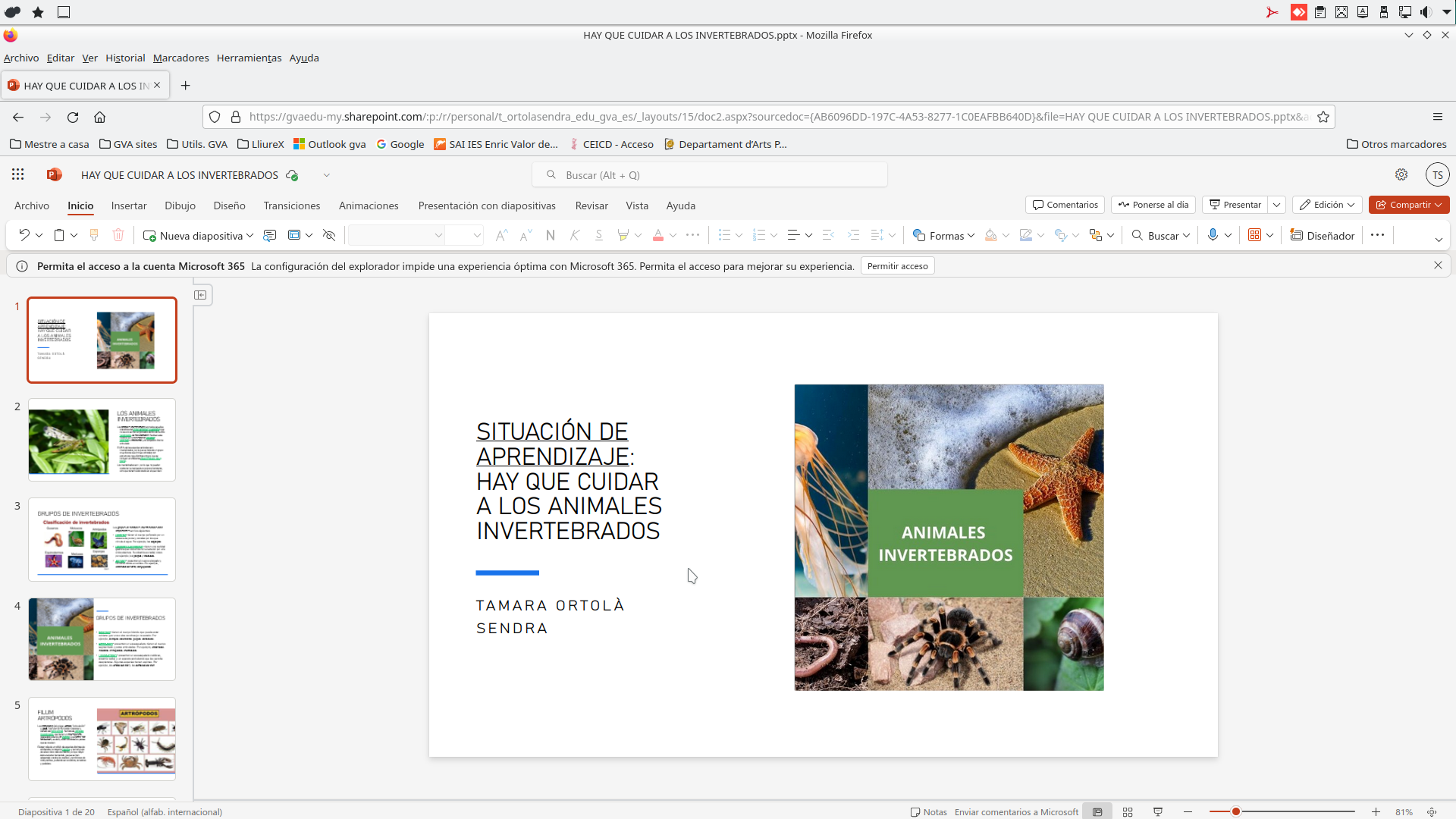Open the Insertar ribbon tab

129,206
